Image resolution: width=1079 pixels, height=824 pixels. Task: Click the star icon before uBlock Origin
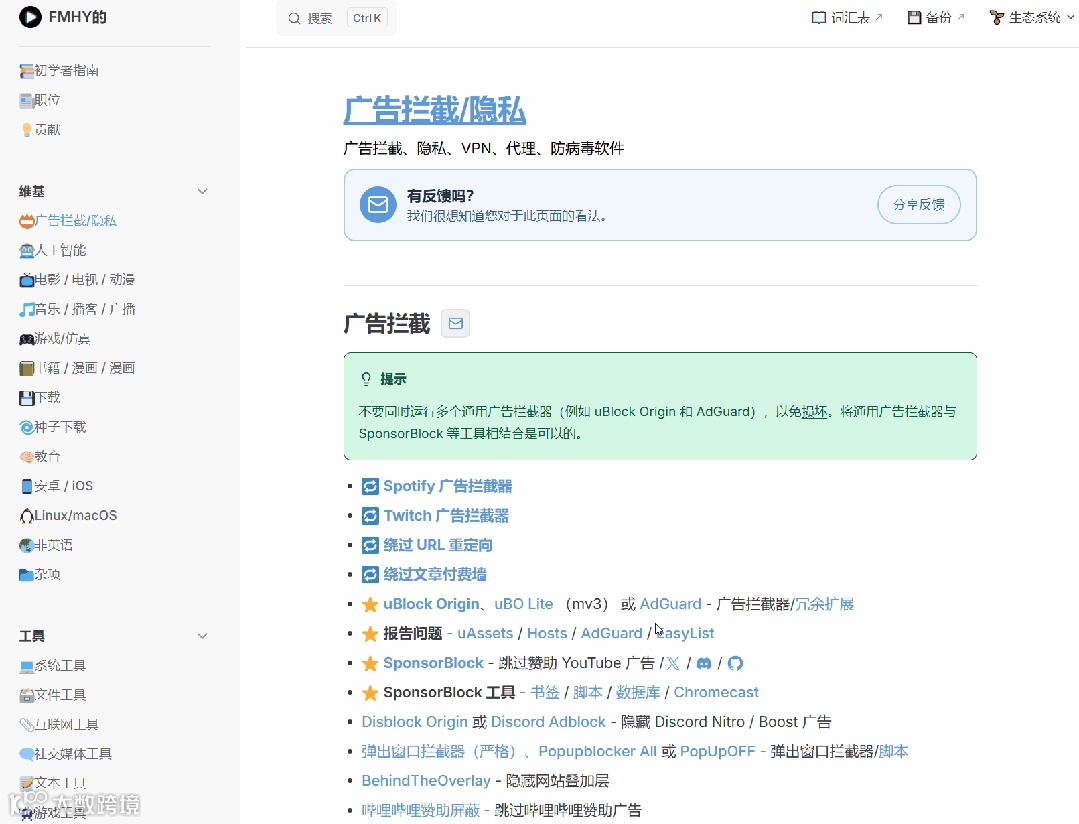coord(370,604)
